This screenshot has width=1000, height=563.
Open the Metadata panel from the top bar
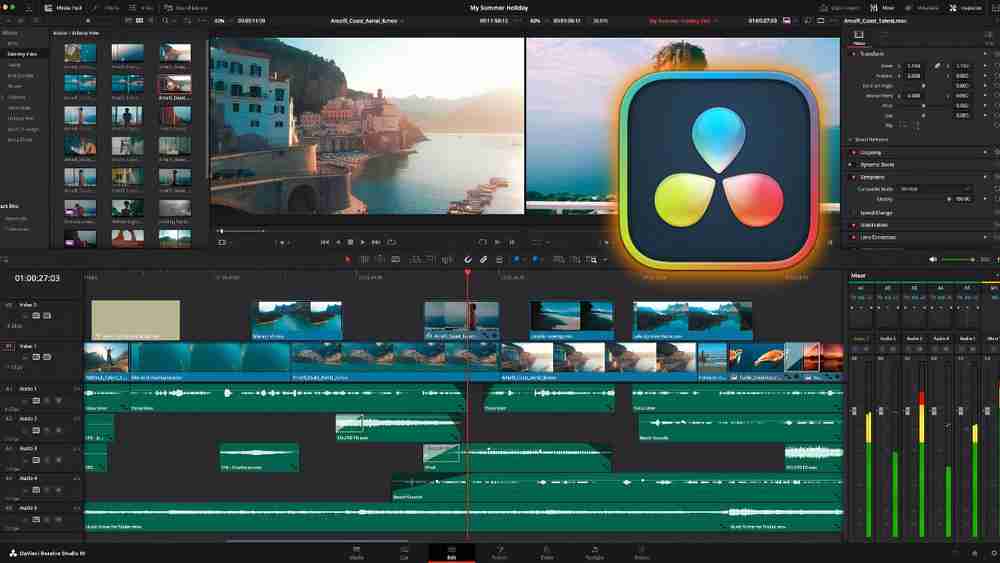click(x=922, y=8)
